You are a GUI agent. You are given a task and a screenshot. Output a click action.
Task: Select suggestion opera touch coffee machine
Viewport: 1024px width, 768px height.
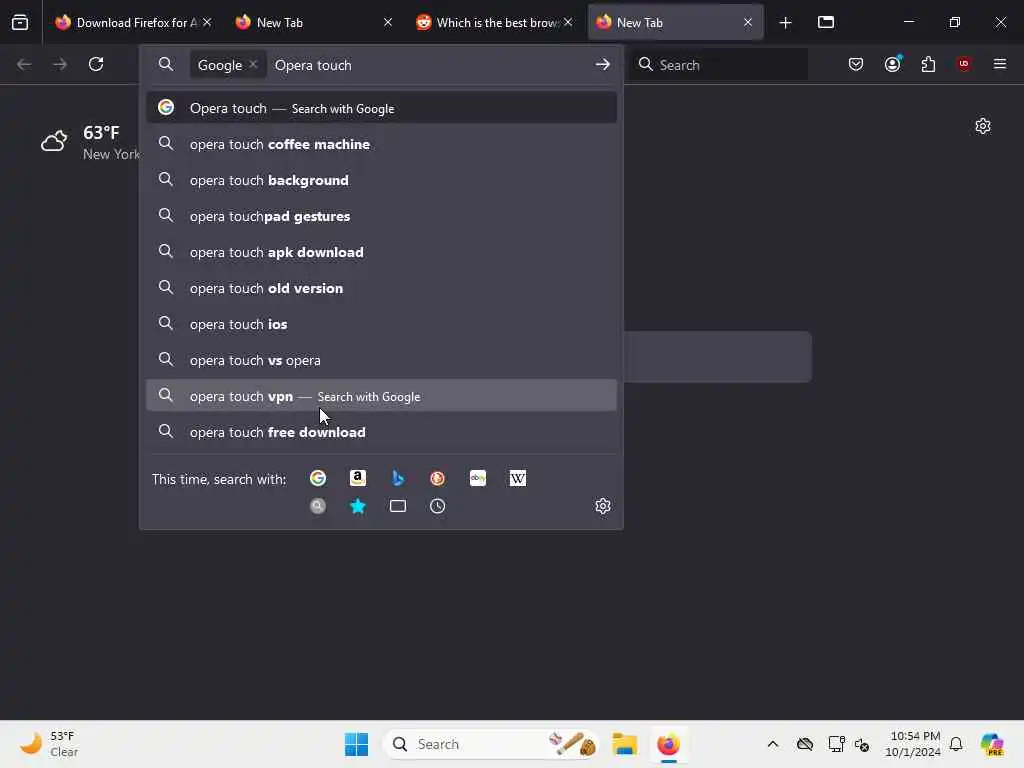381,144
